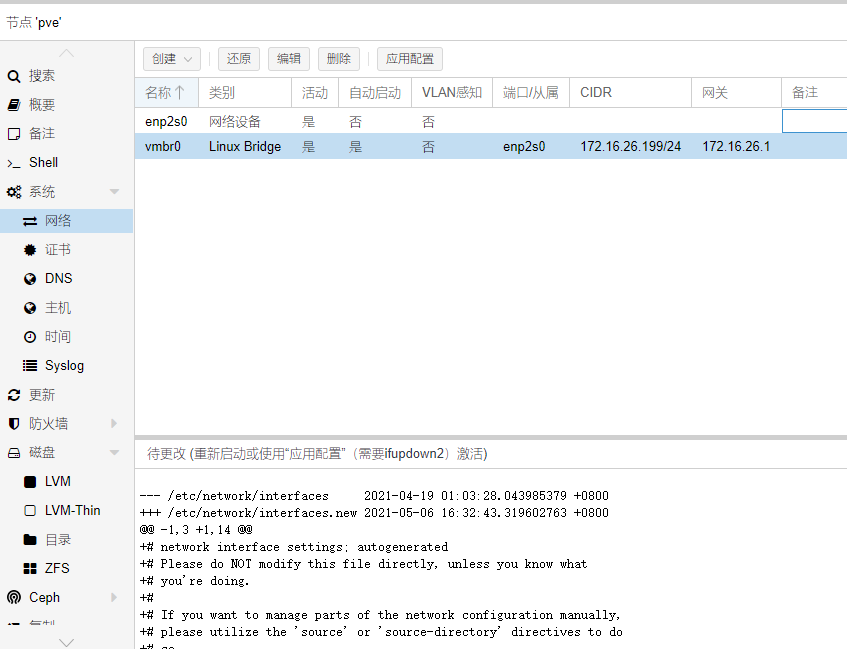Select the DNS globe icon
This screenshot has height=649, width=847.
[x=30, y=279]
